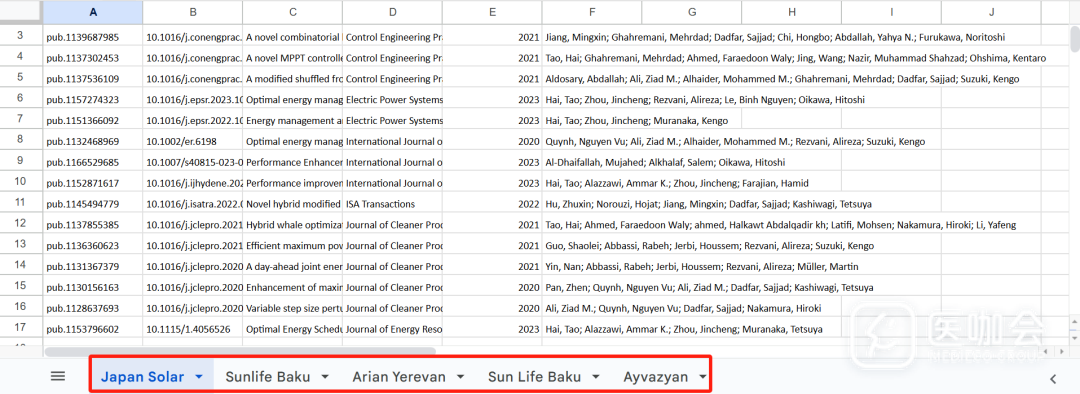Switch to the Sunlife Baku sheet tab

pos(267,377)
